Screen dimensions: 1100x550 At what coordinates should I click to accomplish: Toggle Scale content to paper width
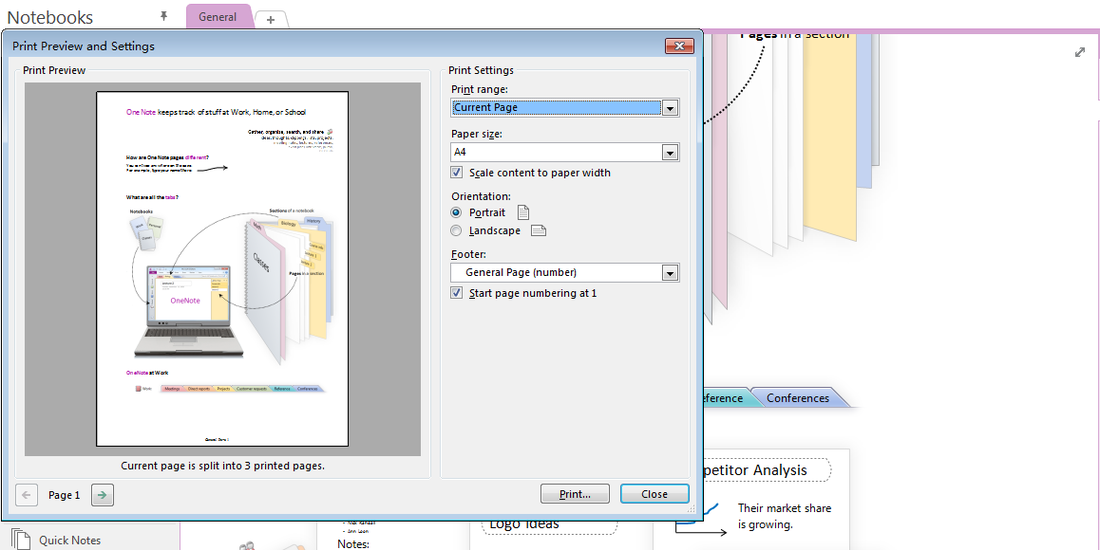(x=456, y=173)
